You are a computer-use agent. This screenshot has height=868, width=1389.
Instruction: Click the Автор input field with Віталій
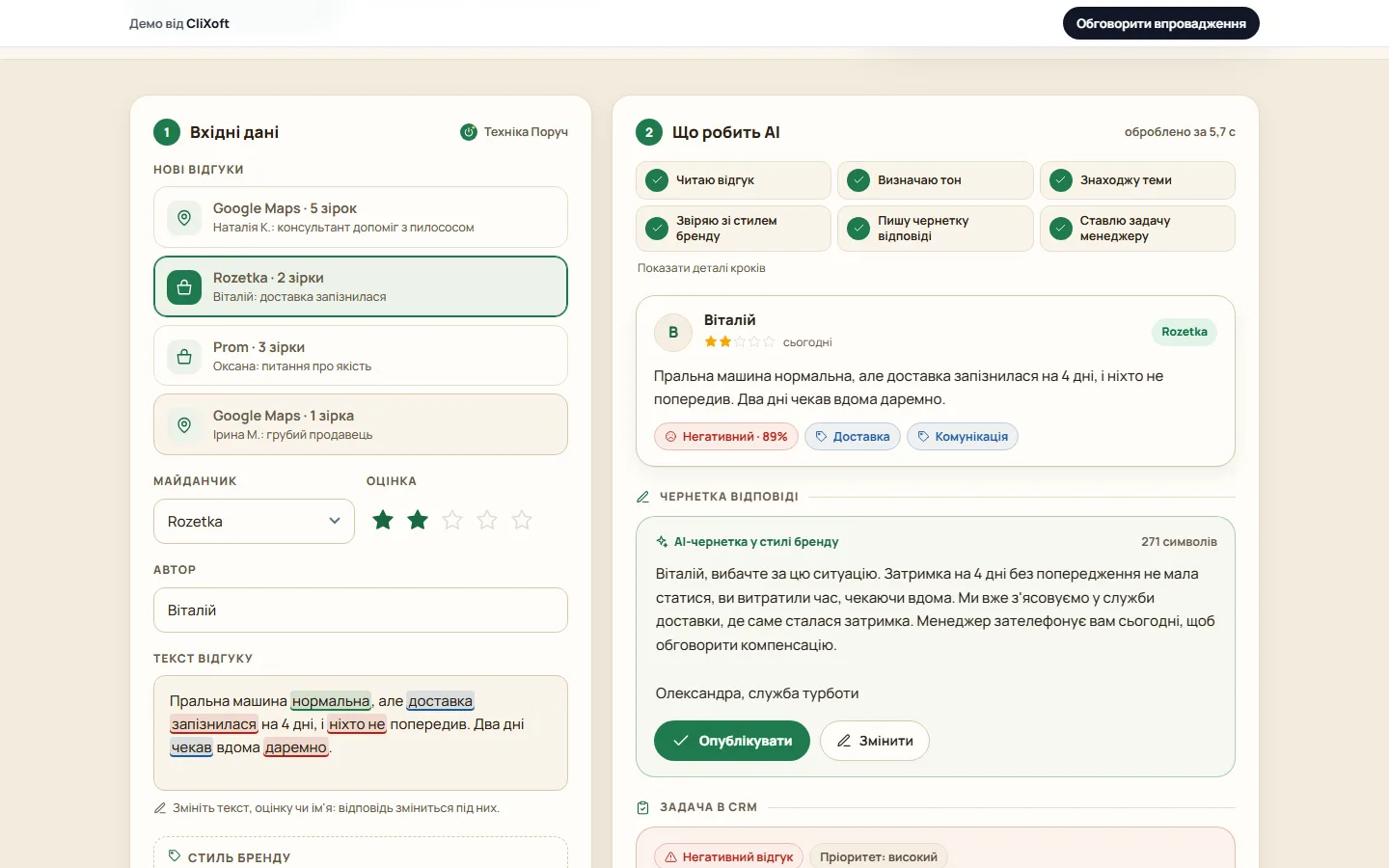click(x=361, y=610)
